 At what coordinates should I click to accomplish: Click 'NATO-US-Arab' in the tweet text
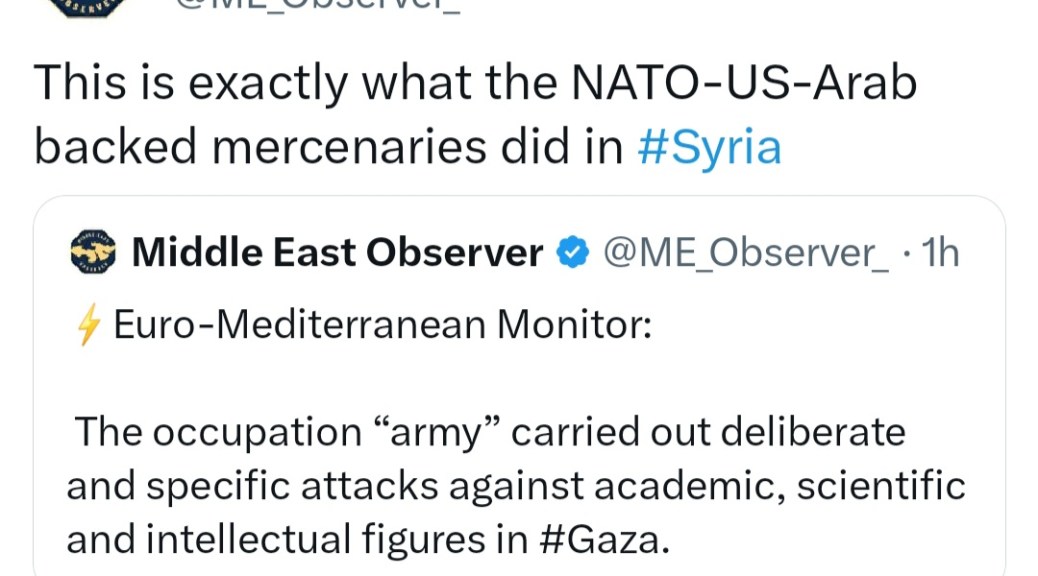[x=742, y=85]
